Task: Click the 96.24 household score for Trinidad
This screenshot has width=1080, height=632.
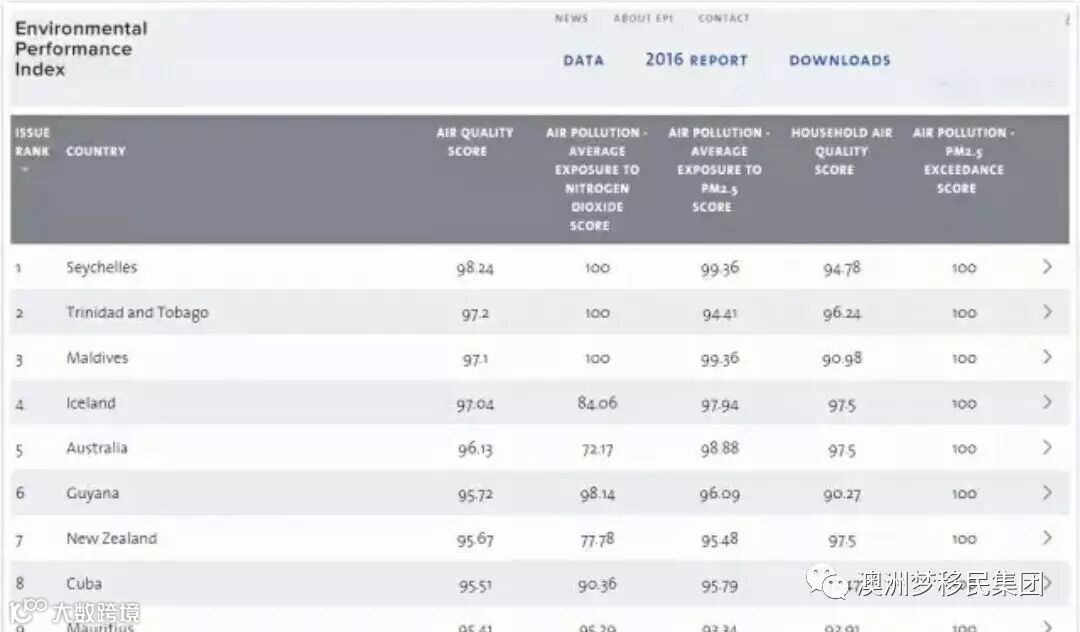Action: [842, 313]
